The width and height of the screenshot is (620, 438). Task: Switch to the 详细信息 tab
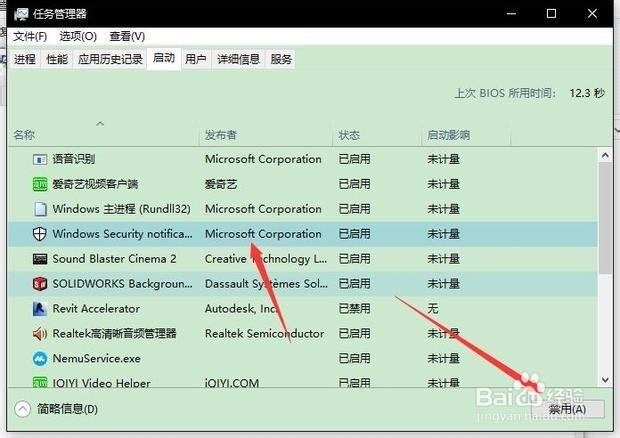[238, 59]
